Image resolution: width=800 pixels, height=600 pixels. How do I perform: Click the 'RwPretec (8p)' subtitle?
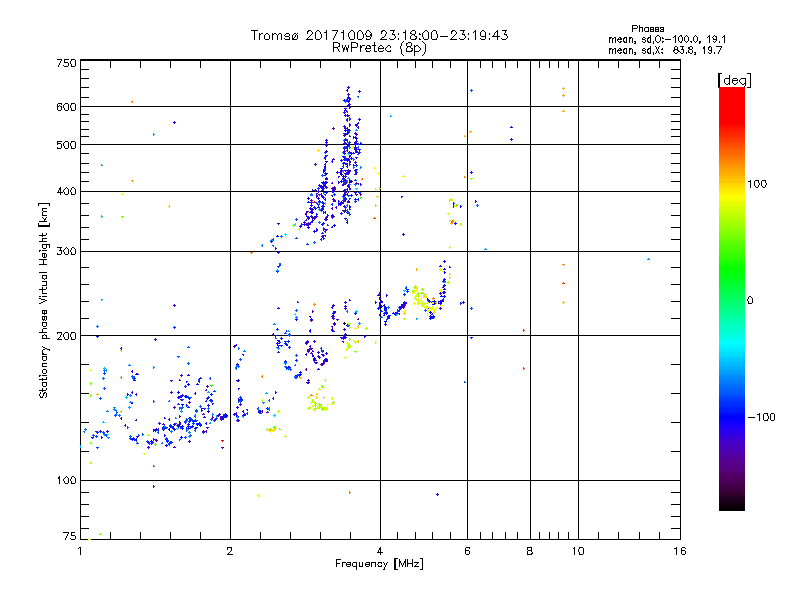(x=379, y=48)
